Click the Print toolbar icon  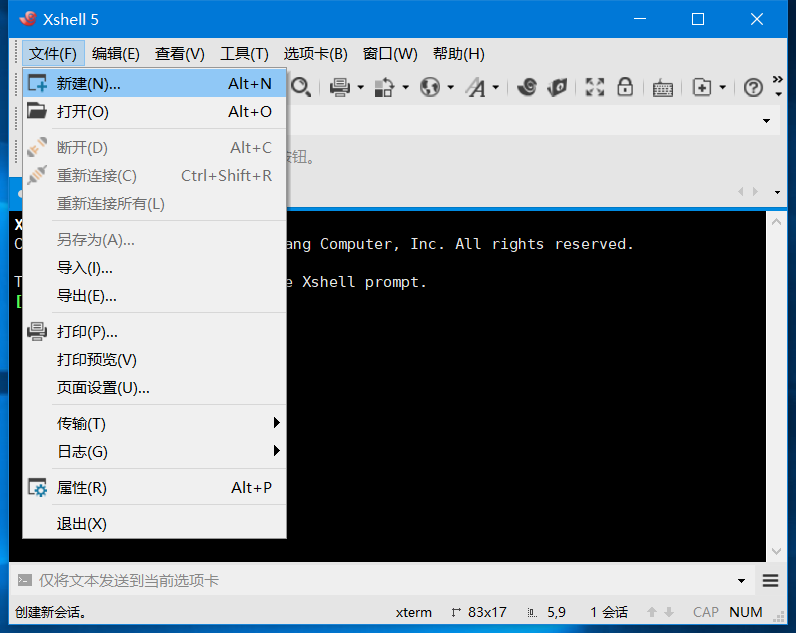tap(340, 87)
